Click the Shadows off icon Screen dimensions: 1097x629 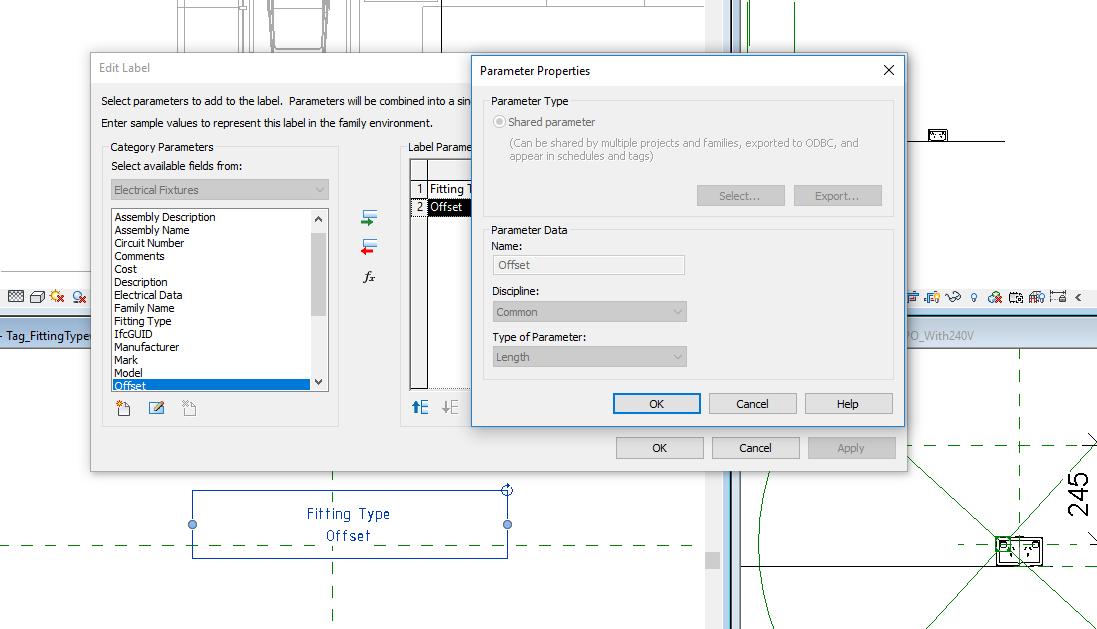(x=79, y=297)
